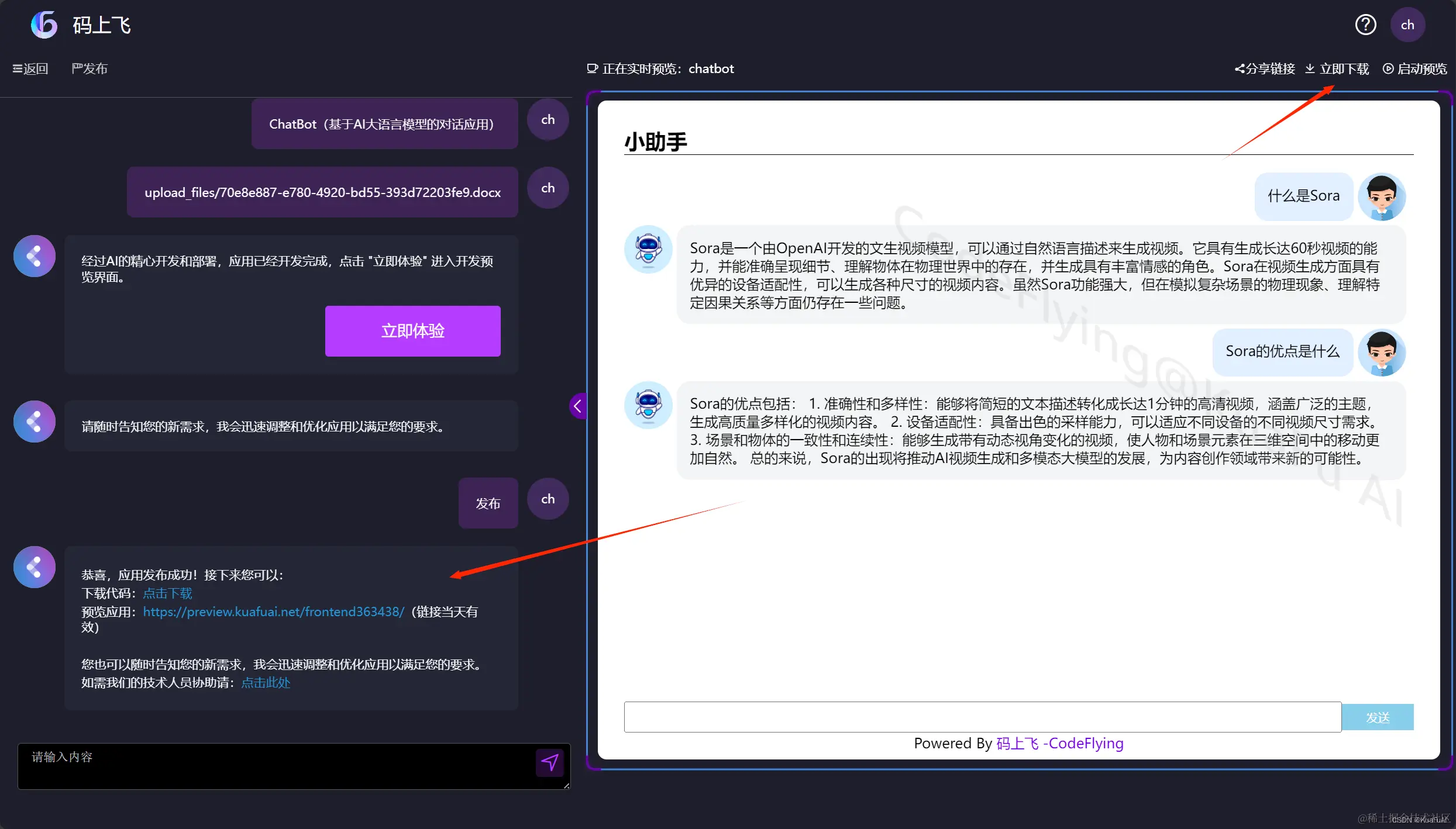Screen dimensions: 1456x829
Task: Open the 点击下载 code download link
Action: [x=167, y=593]
